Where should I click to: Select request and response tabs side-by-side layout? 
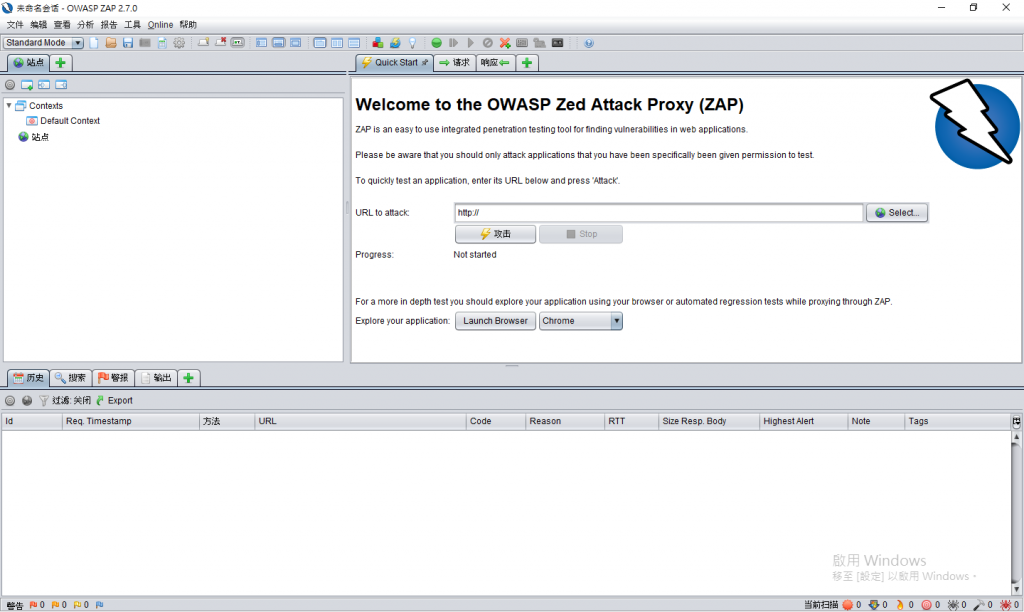[x=320, y=43]
